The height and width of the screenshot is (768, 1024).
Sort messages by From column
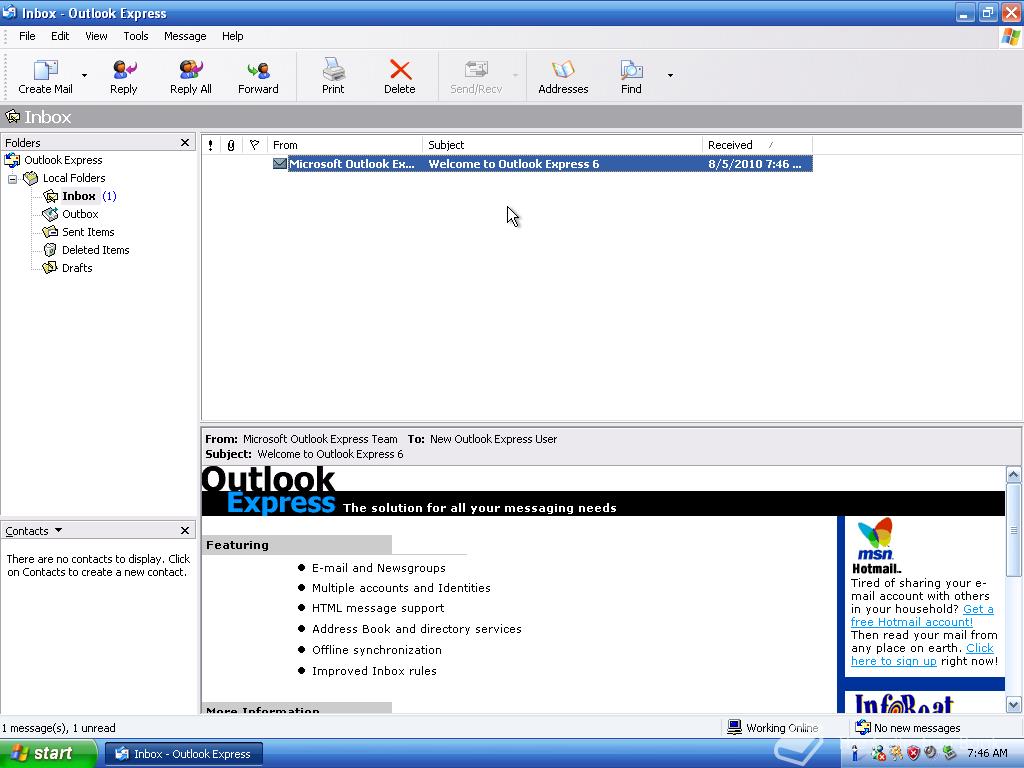pos(345,145)
